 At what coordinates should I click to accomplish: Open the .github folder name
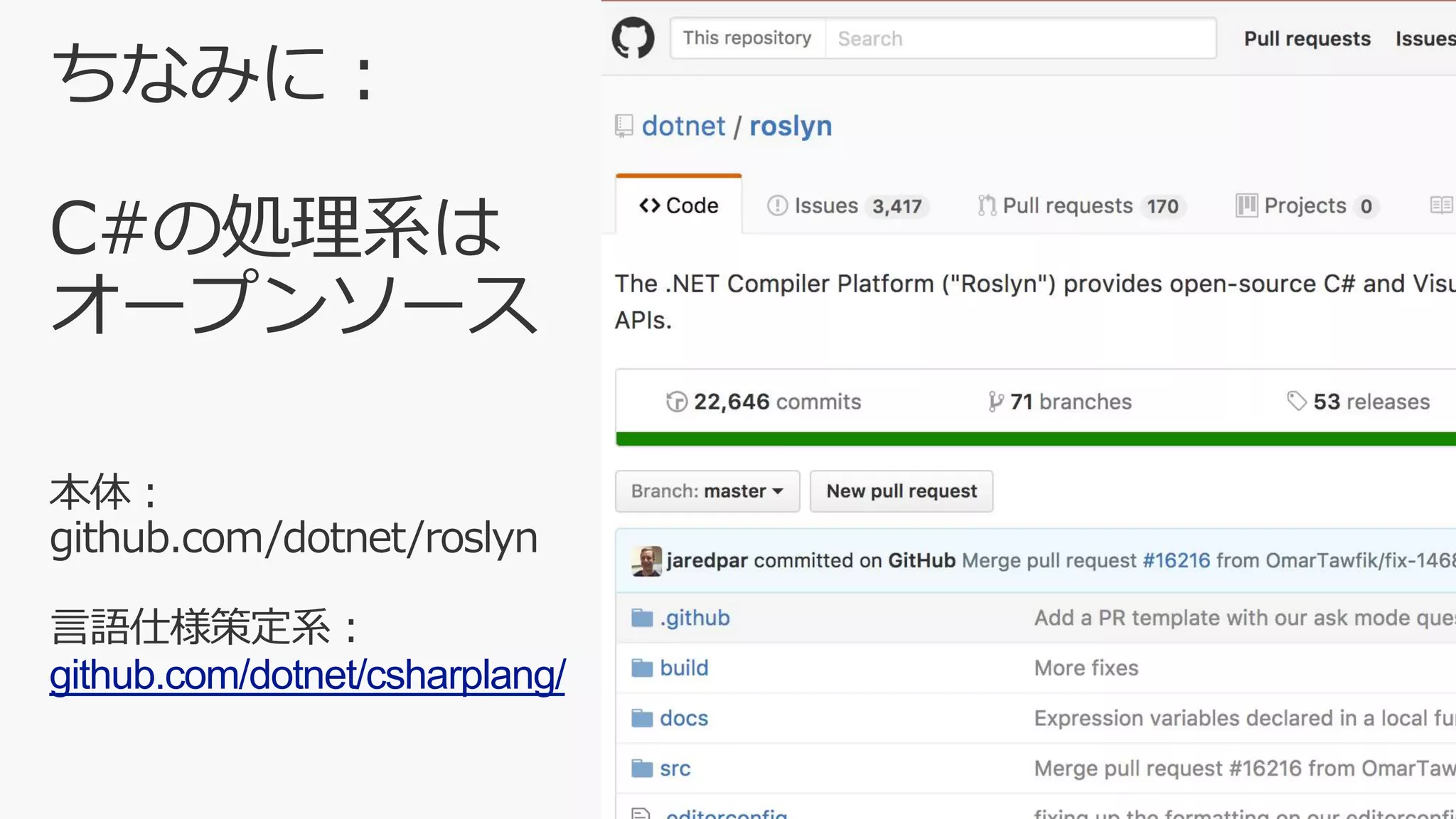[695, 618]
